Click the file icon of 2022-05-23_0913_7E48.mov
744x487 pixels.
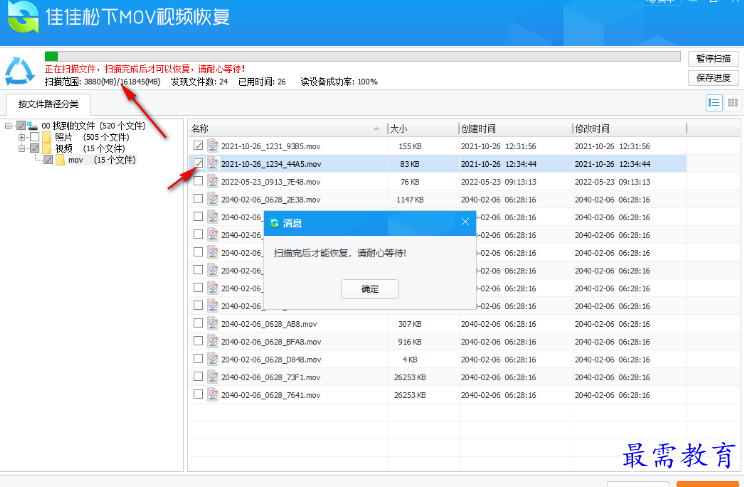(x=212, y=181)
